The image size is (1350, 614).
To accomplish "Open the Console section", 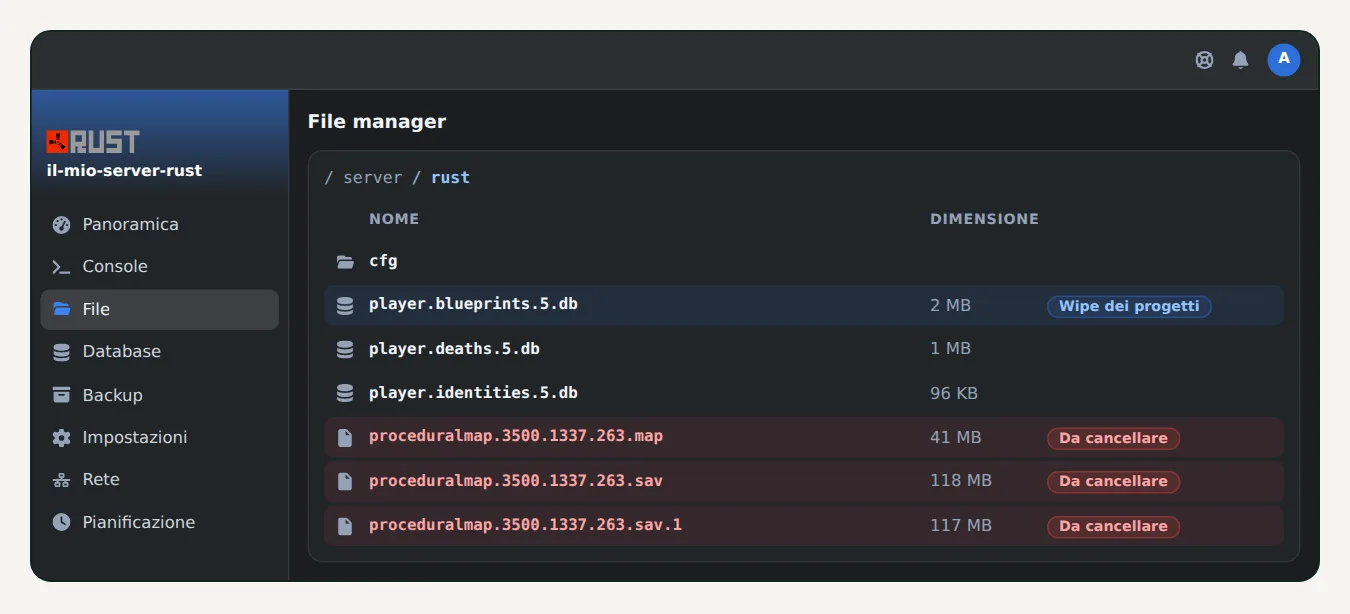I will click(x=160, y=267).
